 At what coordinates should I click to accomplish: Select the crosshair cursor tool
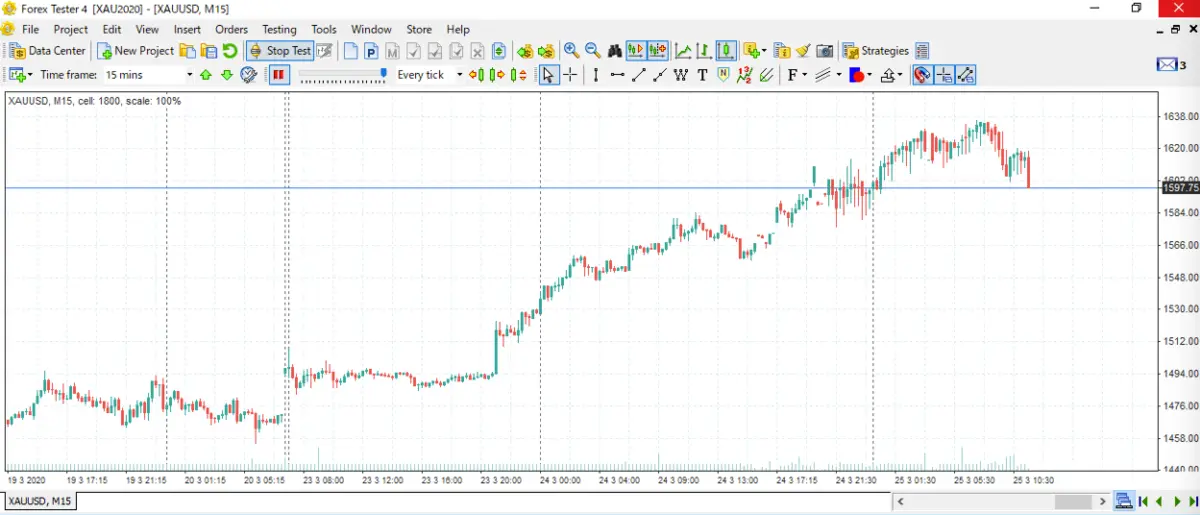570,75
